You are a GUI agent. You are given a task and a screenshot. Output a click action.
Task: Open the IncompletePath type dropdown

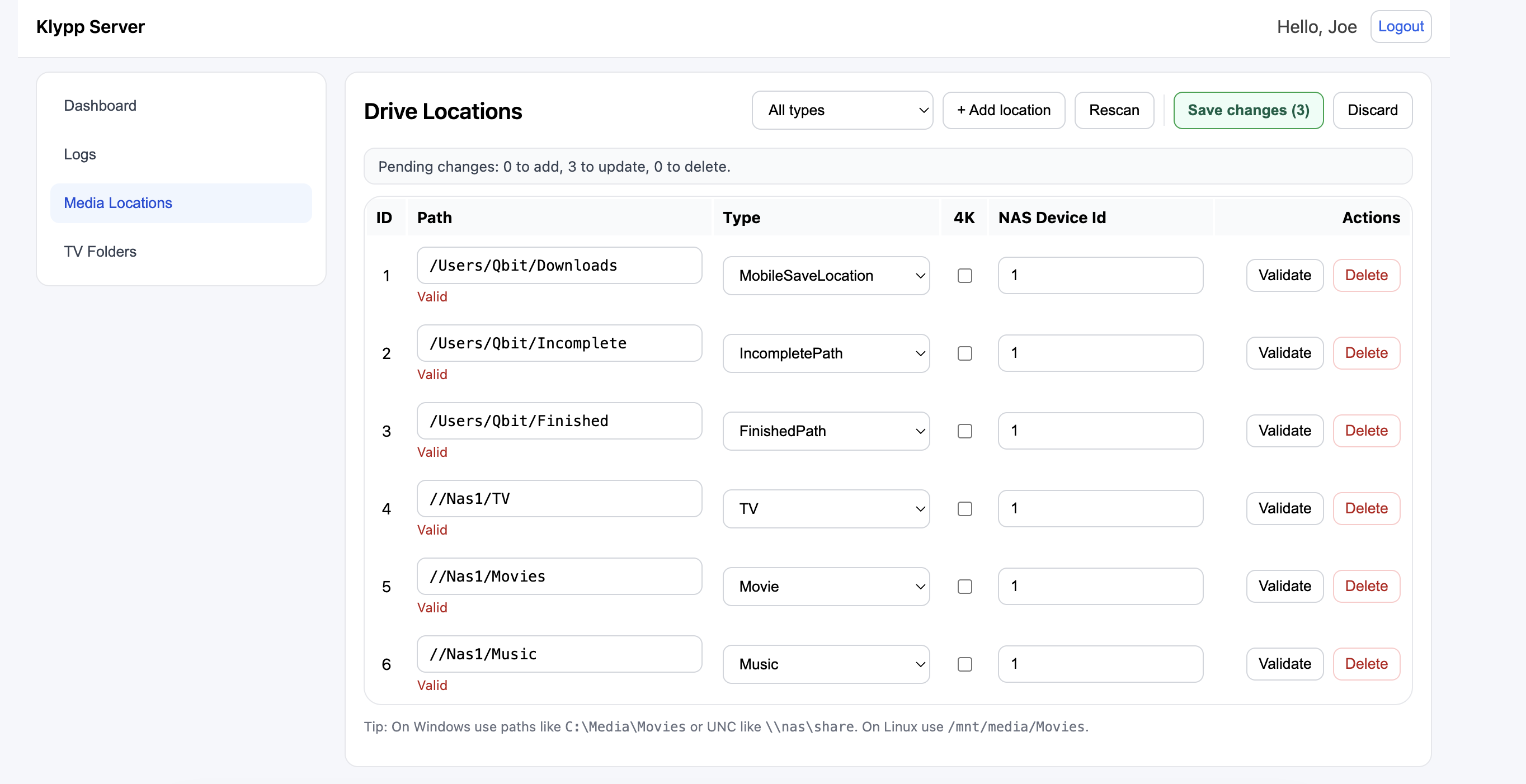point(826,353)
